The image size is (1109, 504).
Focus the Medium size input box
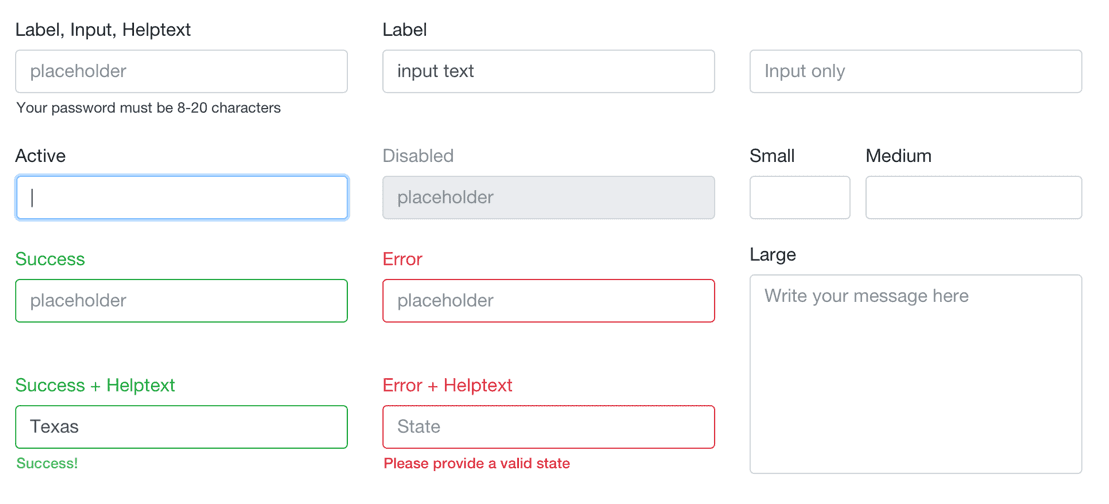(973, 197)
